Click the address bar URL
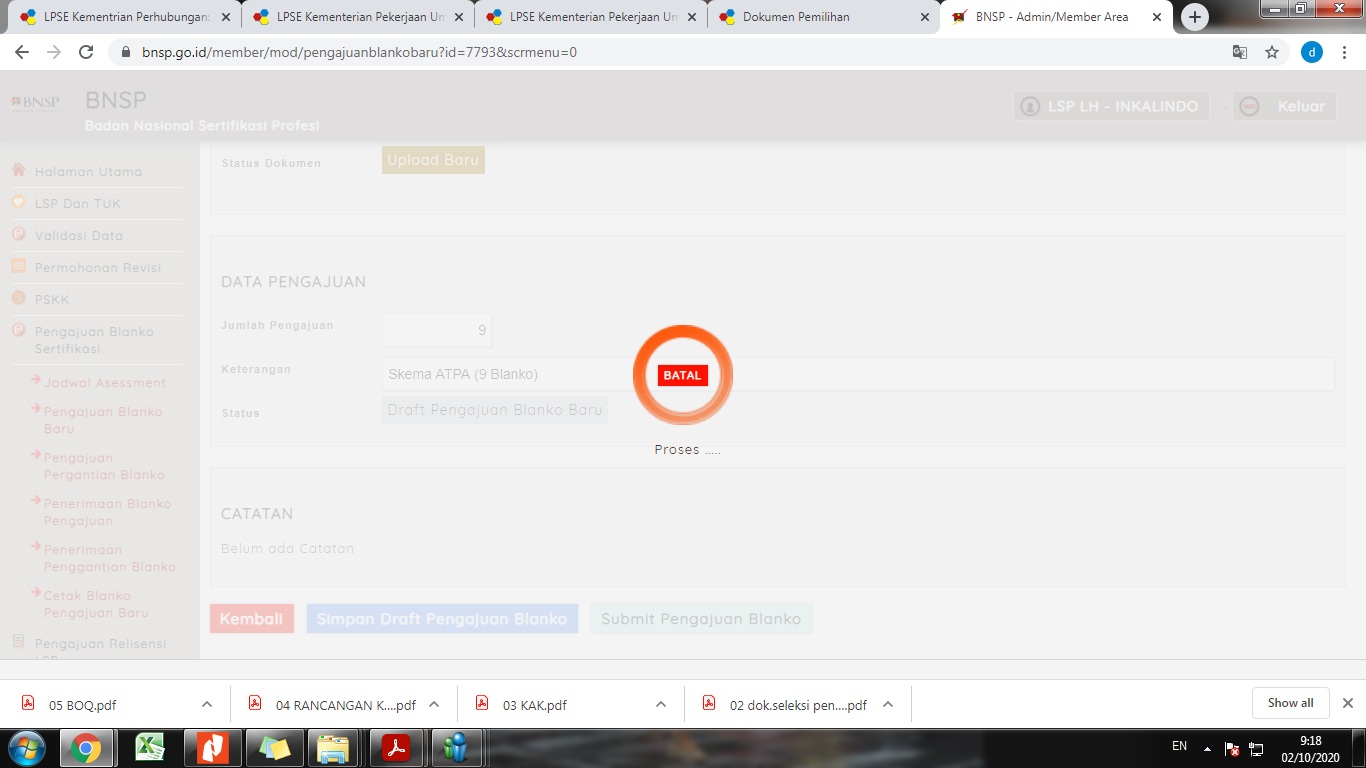1366x768 pixels. point(359,52)
